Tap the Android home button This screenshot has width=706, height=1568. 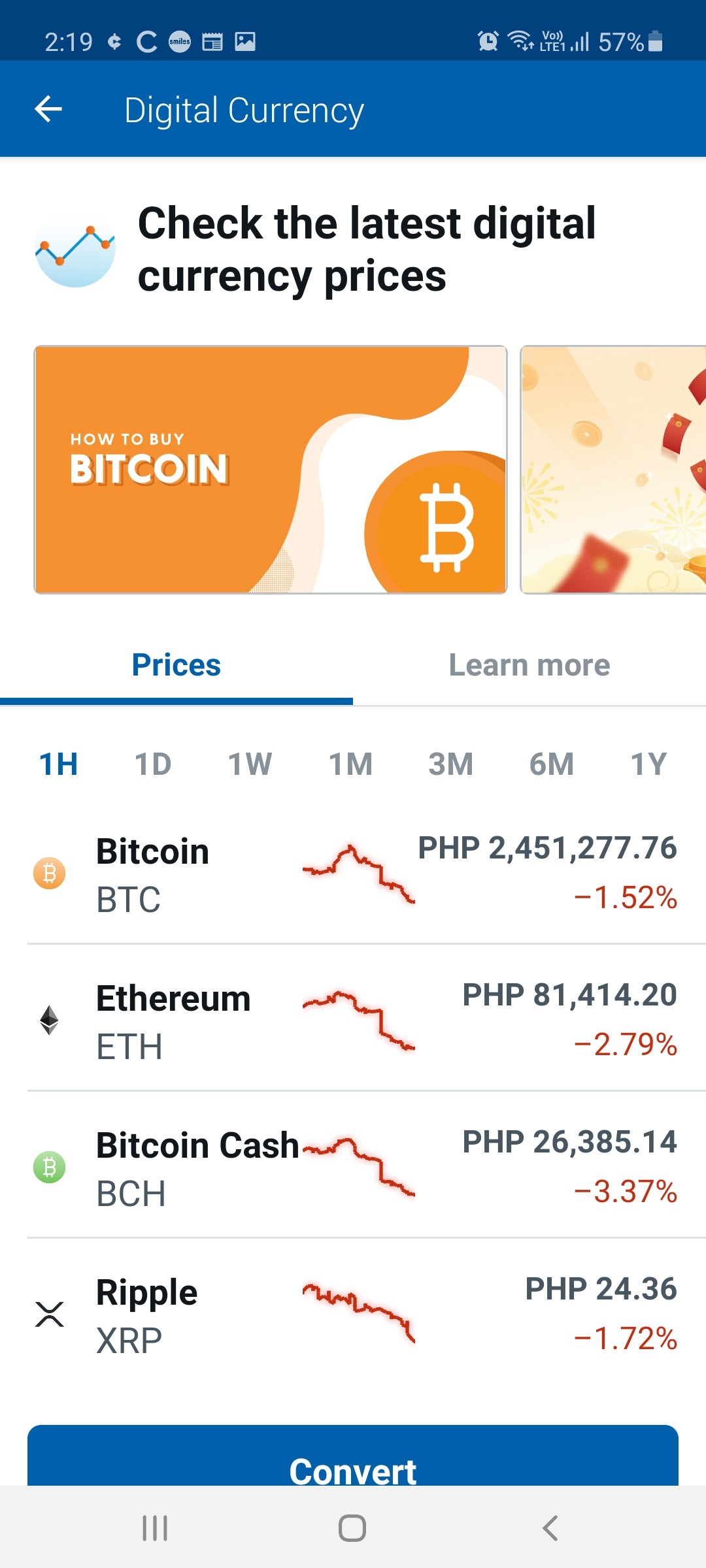352,1528
